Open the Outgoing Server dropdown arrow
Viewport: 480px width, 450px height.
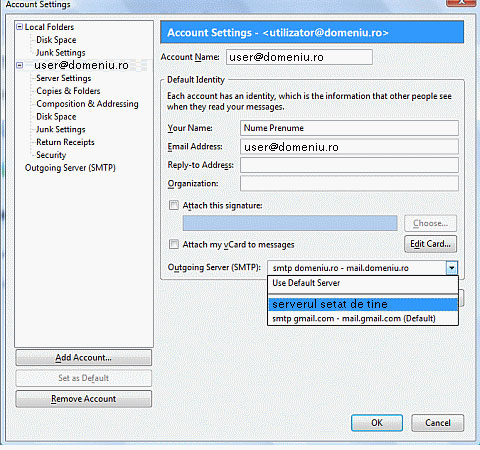[x=452, y=268]
